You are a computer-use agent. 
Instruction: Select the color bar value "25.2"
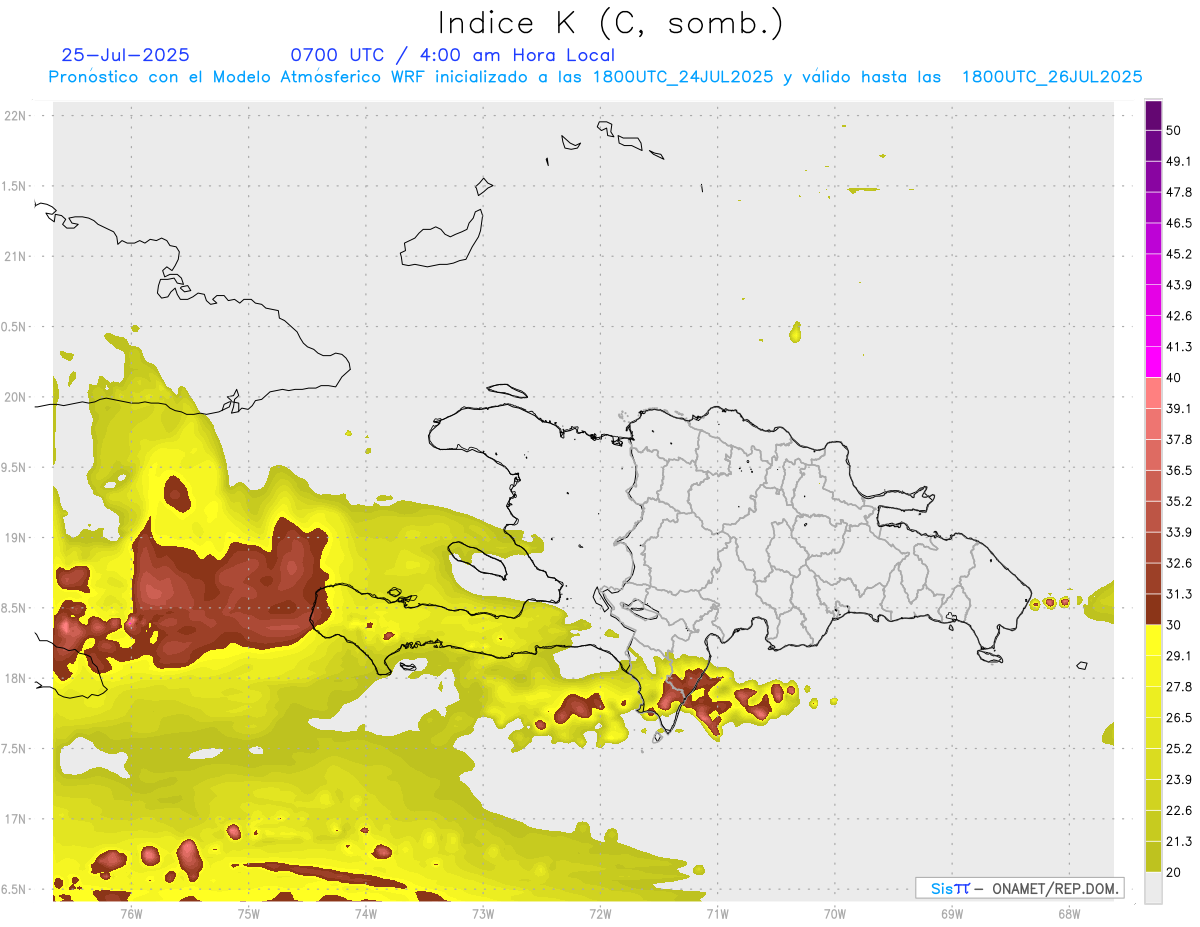1179,749
